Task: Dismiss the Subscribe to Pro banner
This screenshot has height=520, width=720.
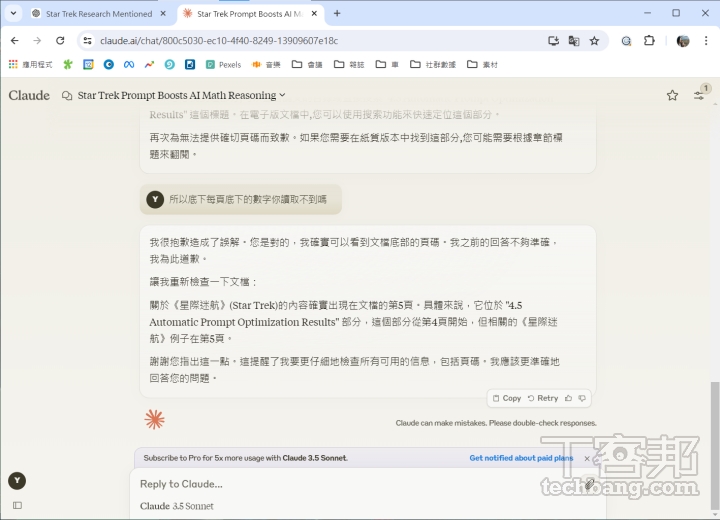Action: [x=587, y=458]
